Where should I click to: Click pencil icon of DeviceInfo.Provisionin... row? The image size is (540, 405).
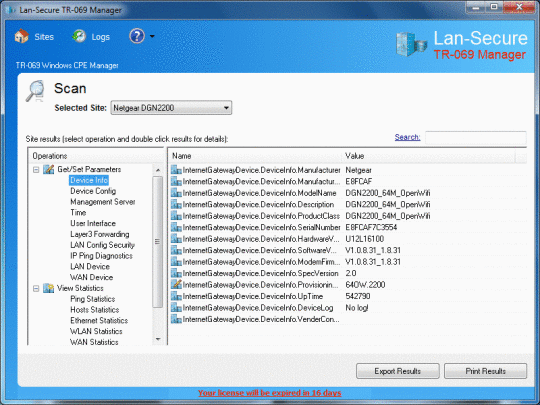[x=176, y=284]
